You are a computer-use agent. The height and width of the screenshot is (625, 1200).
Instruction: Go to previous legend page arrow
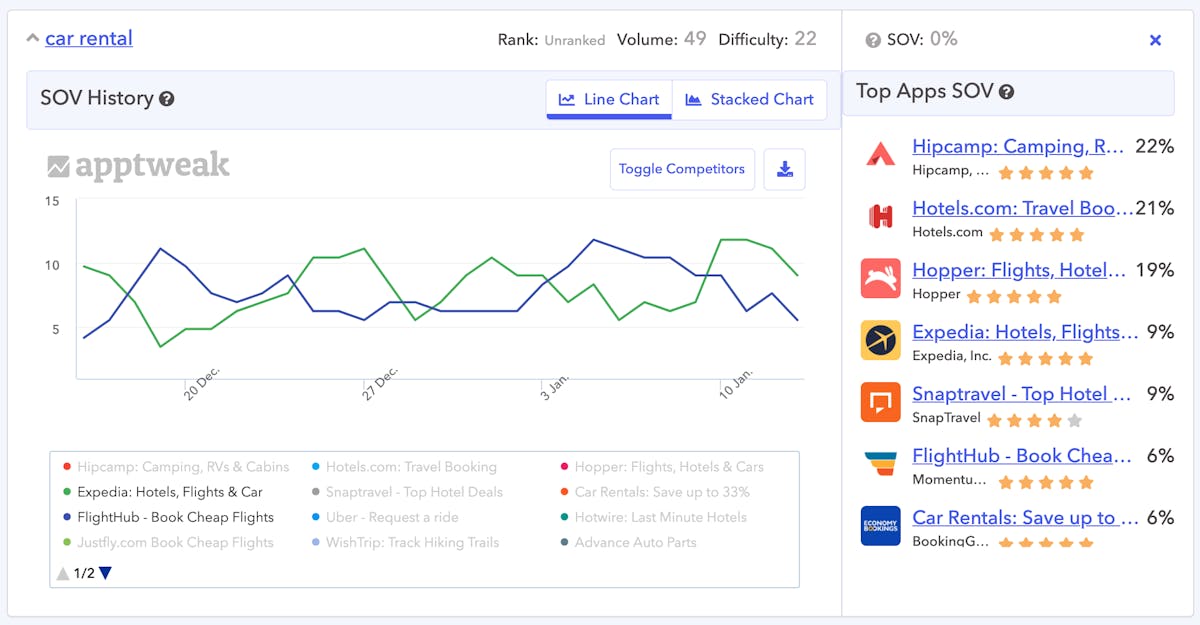[63, 573]
